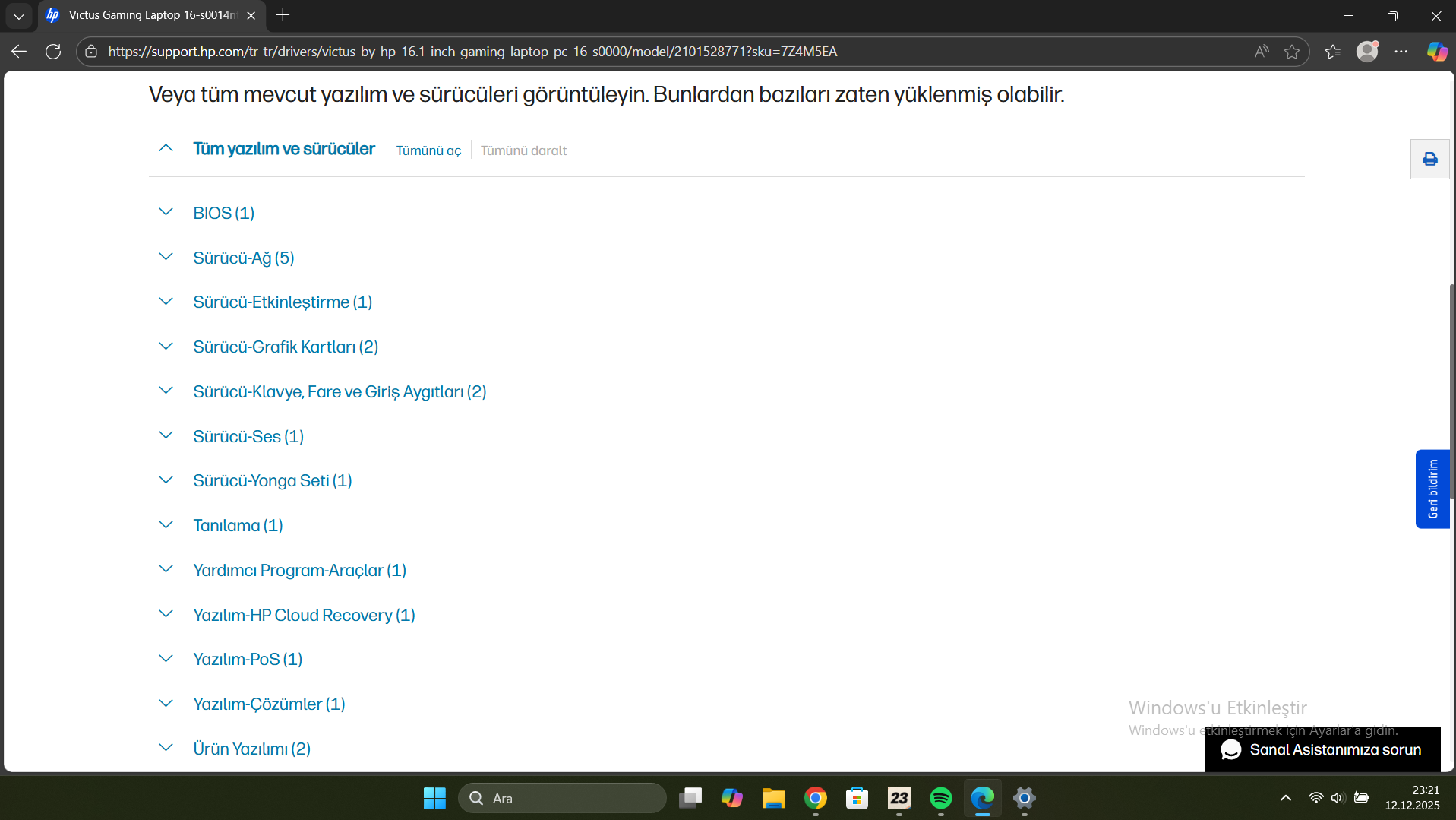Launch Copilot app from the taskbar

pyautogui.click(x=732, y=798)
